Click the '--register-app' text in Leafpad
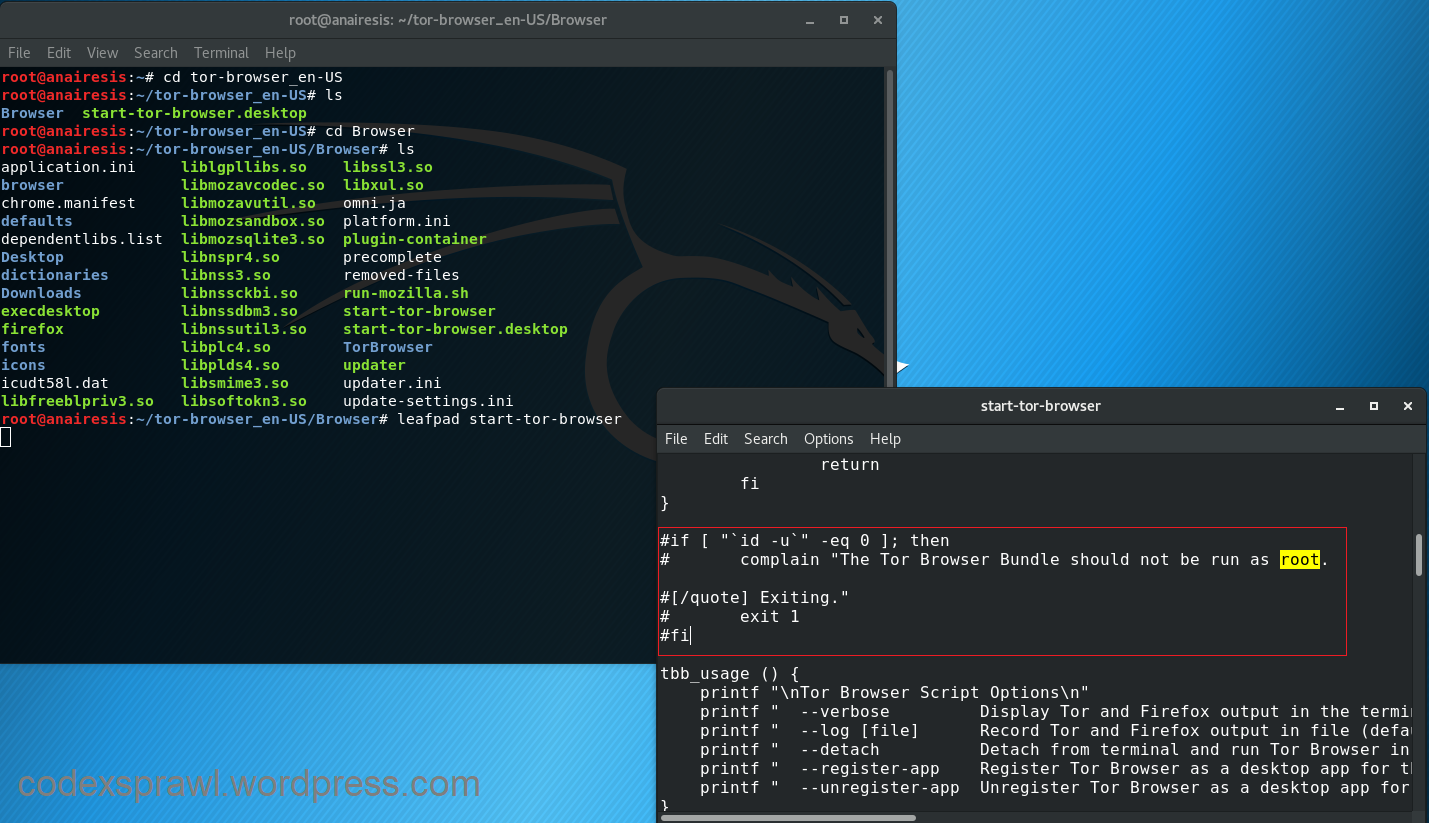This screenshot has height=823, width=1429. click(870, 769)
